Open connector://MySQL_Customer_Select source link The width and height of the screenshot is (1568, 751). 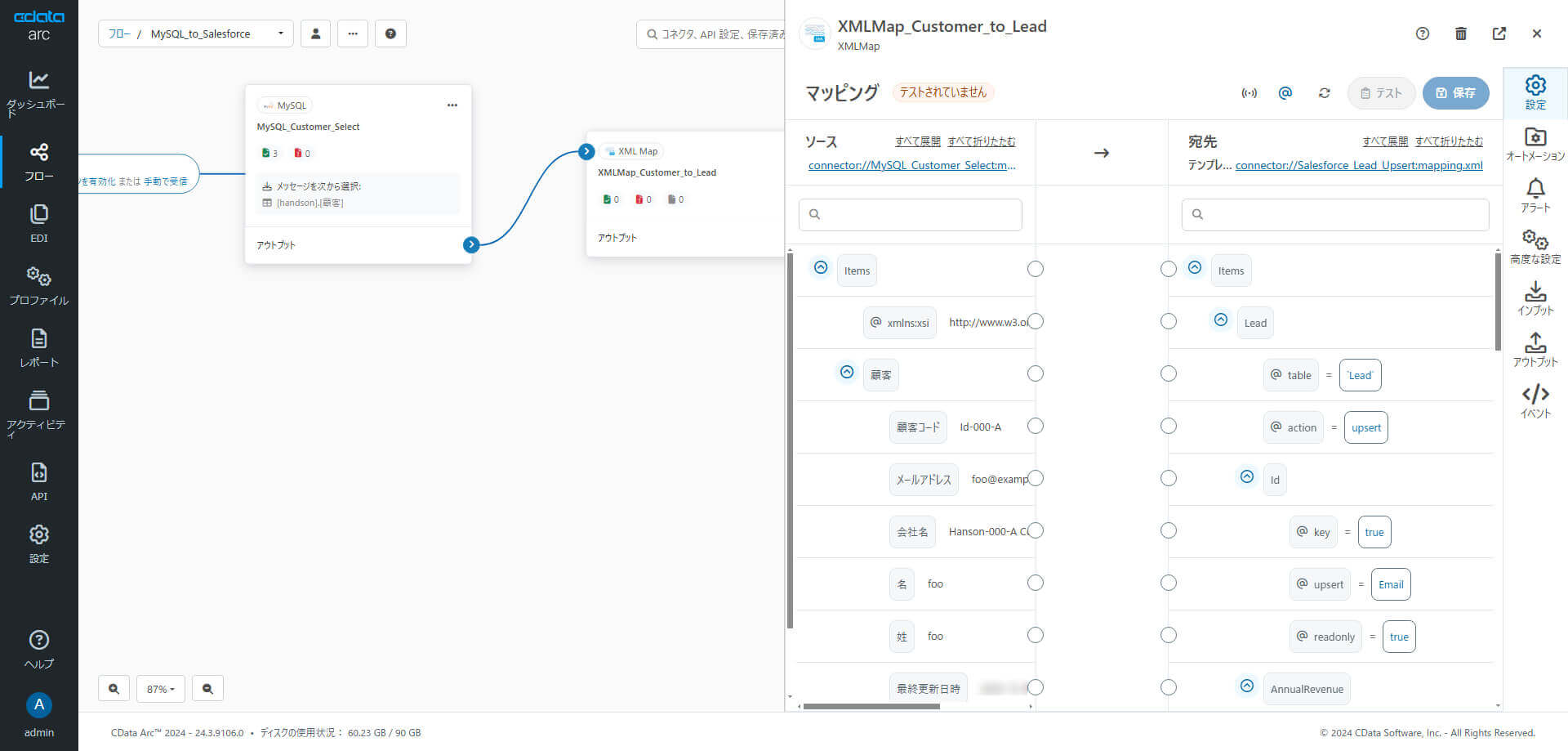pyautogui.click(x=912, y=165)
